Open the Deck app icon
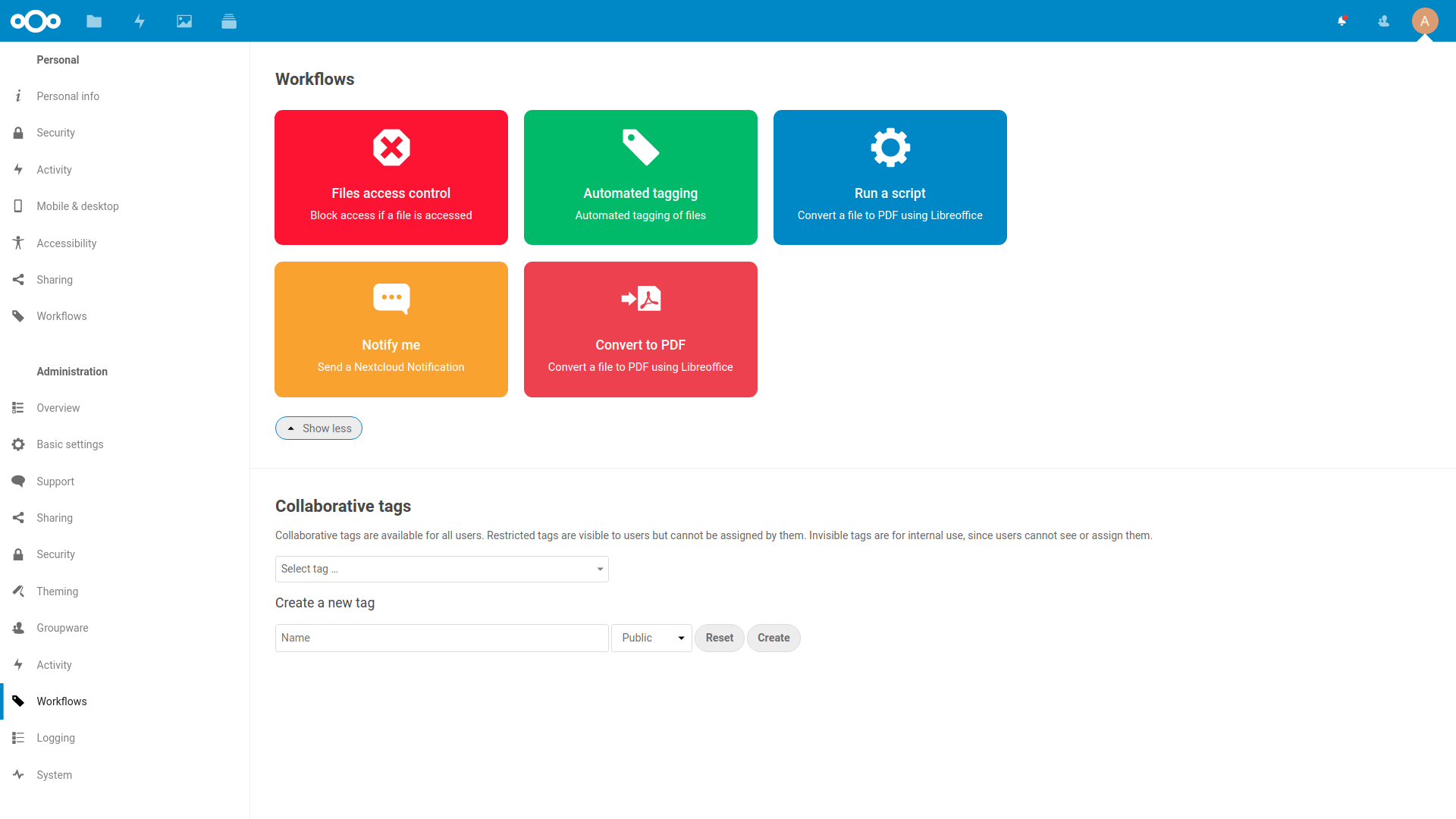Screen dimensions: 1456x819 coord(229,21)
